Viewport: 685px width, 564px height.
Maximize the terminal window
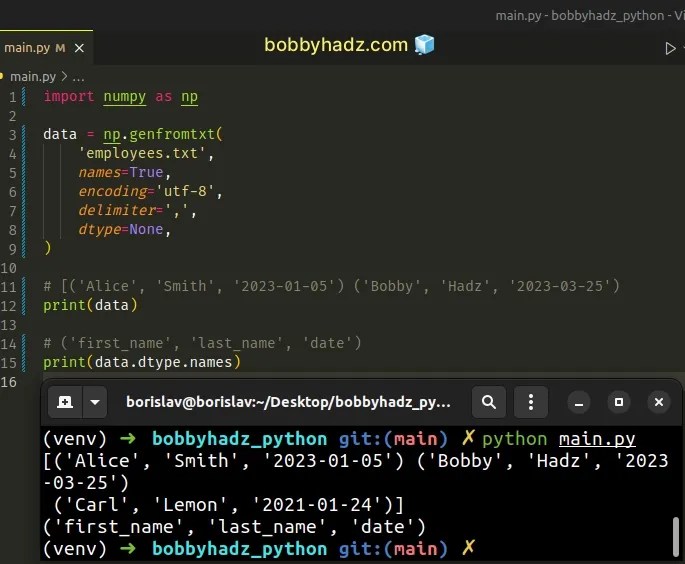[x=619, y=402]
